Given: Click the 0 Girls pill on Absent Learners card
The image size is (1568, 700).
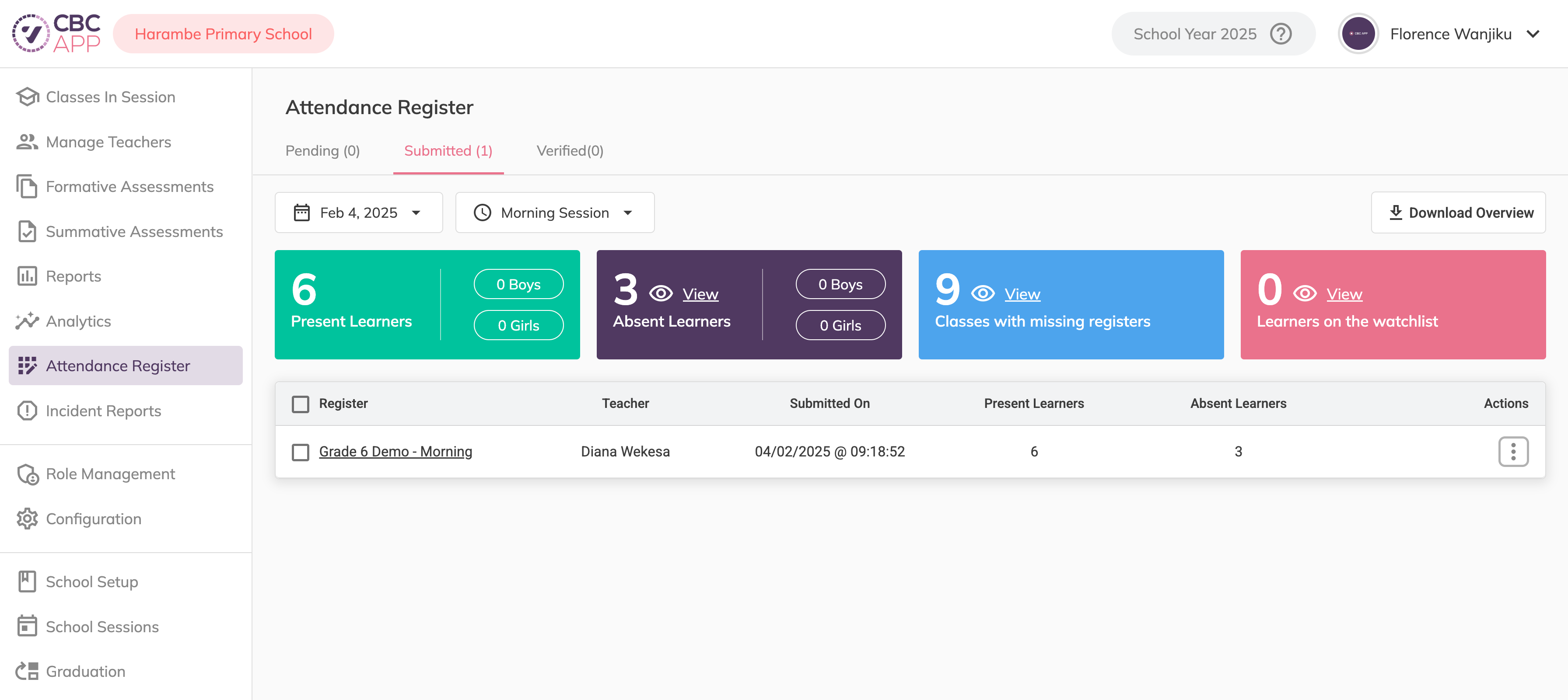Looking at the screenshot, I should tap(840, 325).
